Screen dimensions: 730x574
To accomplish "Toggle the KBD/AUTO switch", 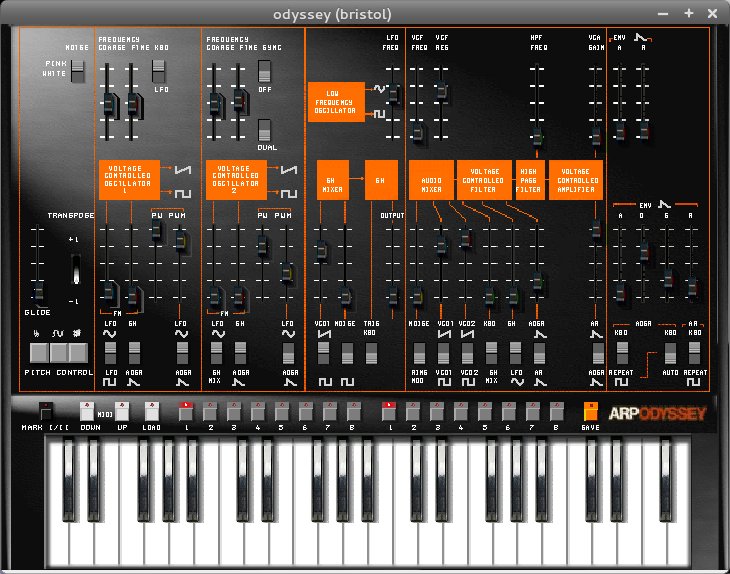I will 670,353.
